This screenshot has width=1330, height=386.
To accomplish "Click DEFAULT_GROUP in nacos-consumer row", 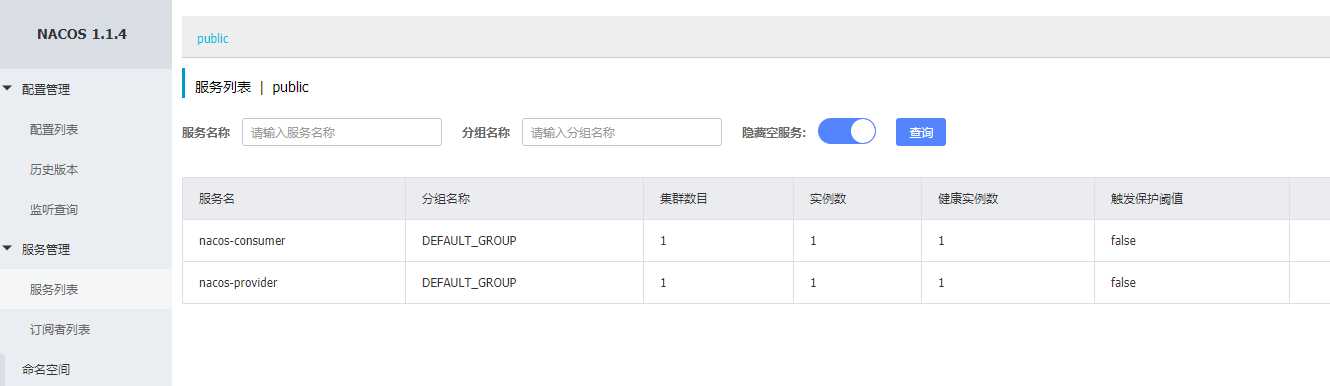I will (469, 241).
